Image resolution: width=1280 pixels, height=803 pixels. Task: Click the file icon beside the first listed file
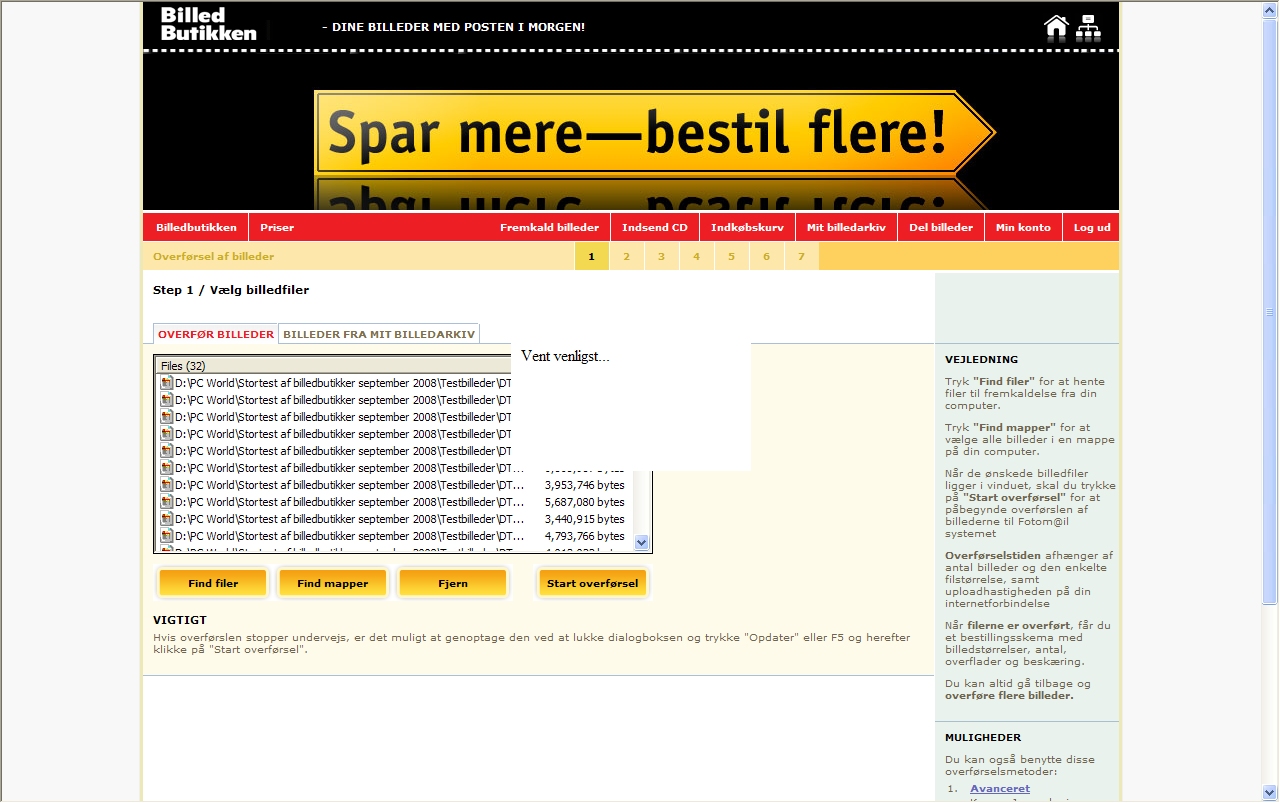(x=167, y=382)
